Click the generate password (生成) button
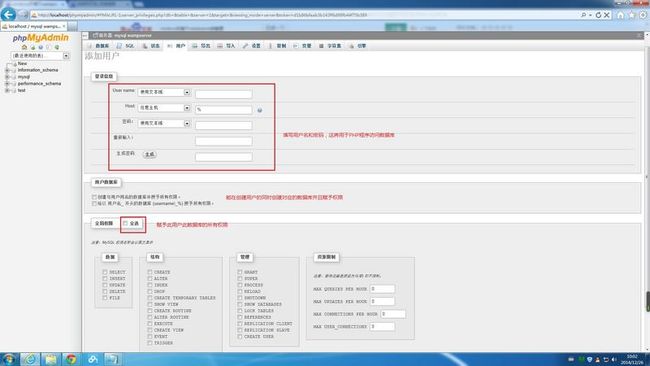This screenshot has height=366, width=650. [x=150, y=154]
